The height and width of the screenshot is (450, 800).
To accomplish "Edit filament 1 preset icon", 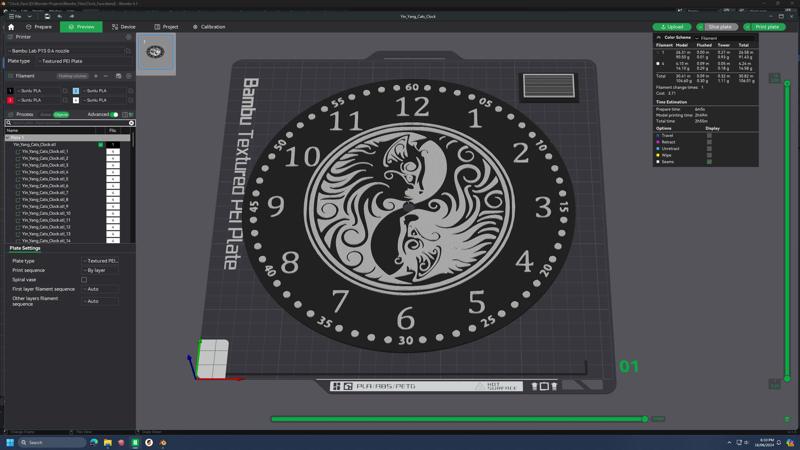I will 65,91.
